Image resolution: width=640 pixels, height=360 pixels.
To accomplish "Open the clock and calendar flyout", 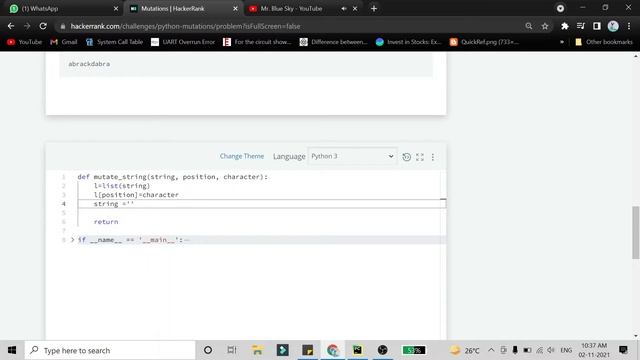I will [x=594, y=350].
